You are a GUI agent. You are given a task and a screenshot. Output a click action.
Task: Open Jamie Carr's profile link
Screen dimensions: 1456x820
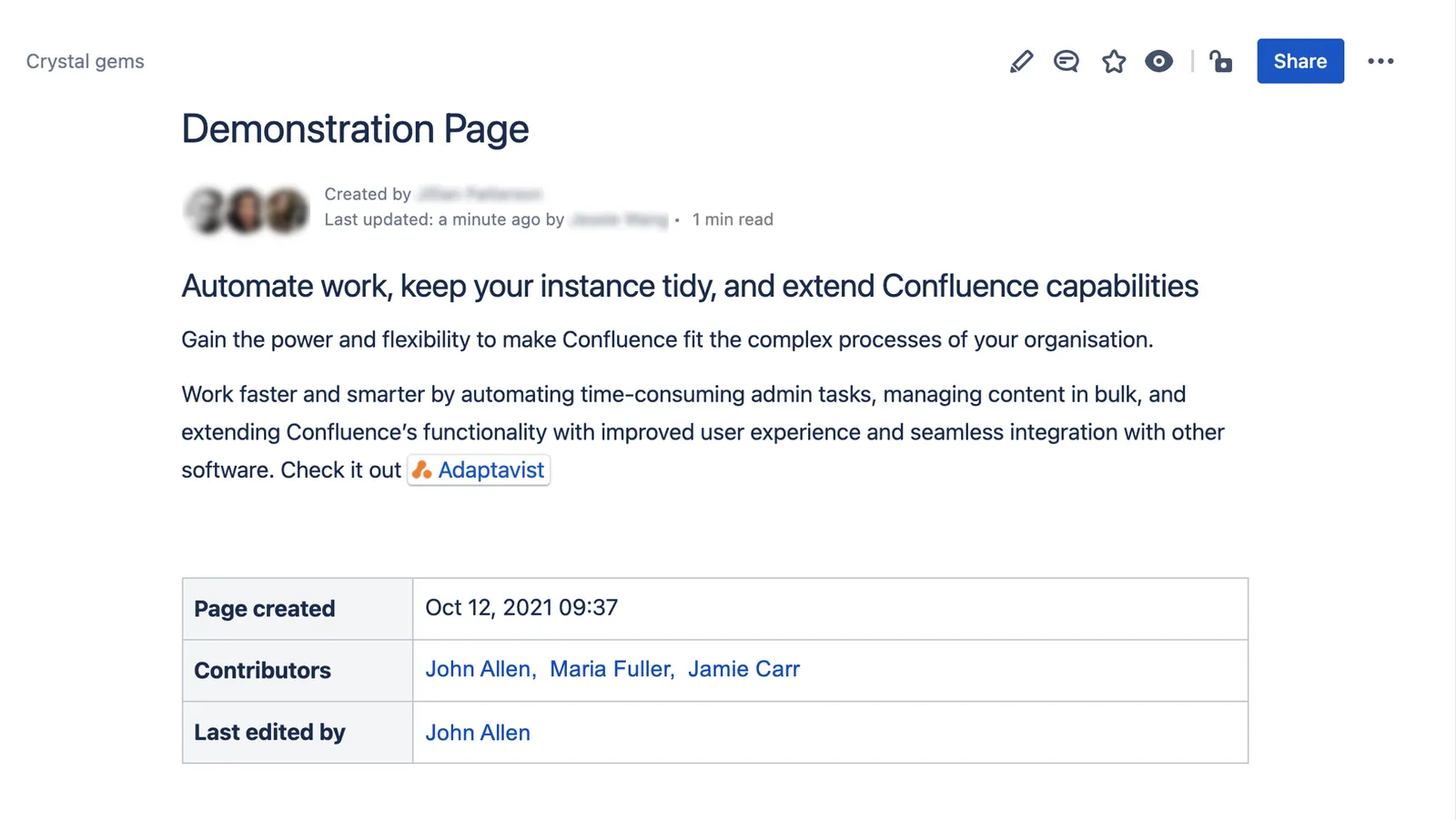743,669
